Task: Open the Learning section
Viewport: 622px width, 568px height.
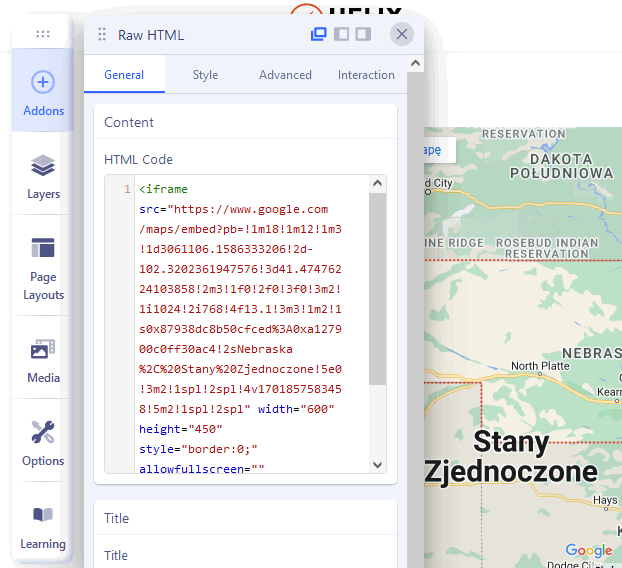Action: click(43, 526)
